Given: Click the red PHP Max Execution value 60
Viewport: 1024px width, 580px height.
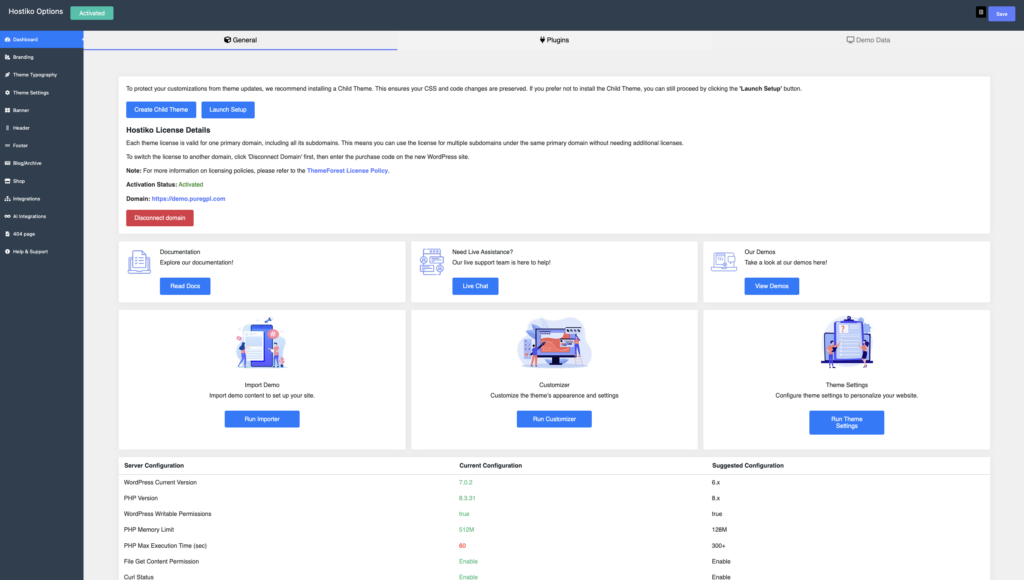Looking at the screenshot, I should [x=462, y=545].
